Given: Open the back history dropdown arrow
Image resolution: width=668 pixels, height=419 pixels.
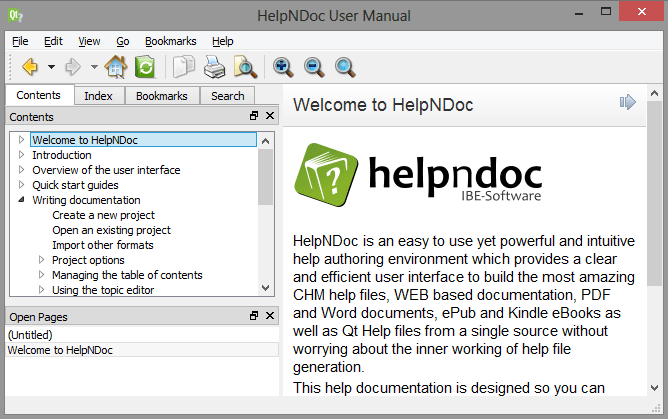Looking at the screenshot, I should (52, 67).
